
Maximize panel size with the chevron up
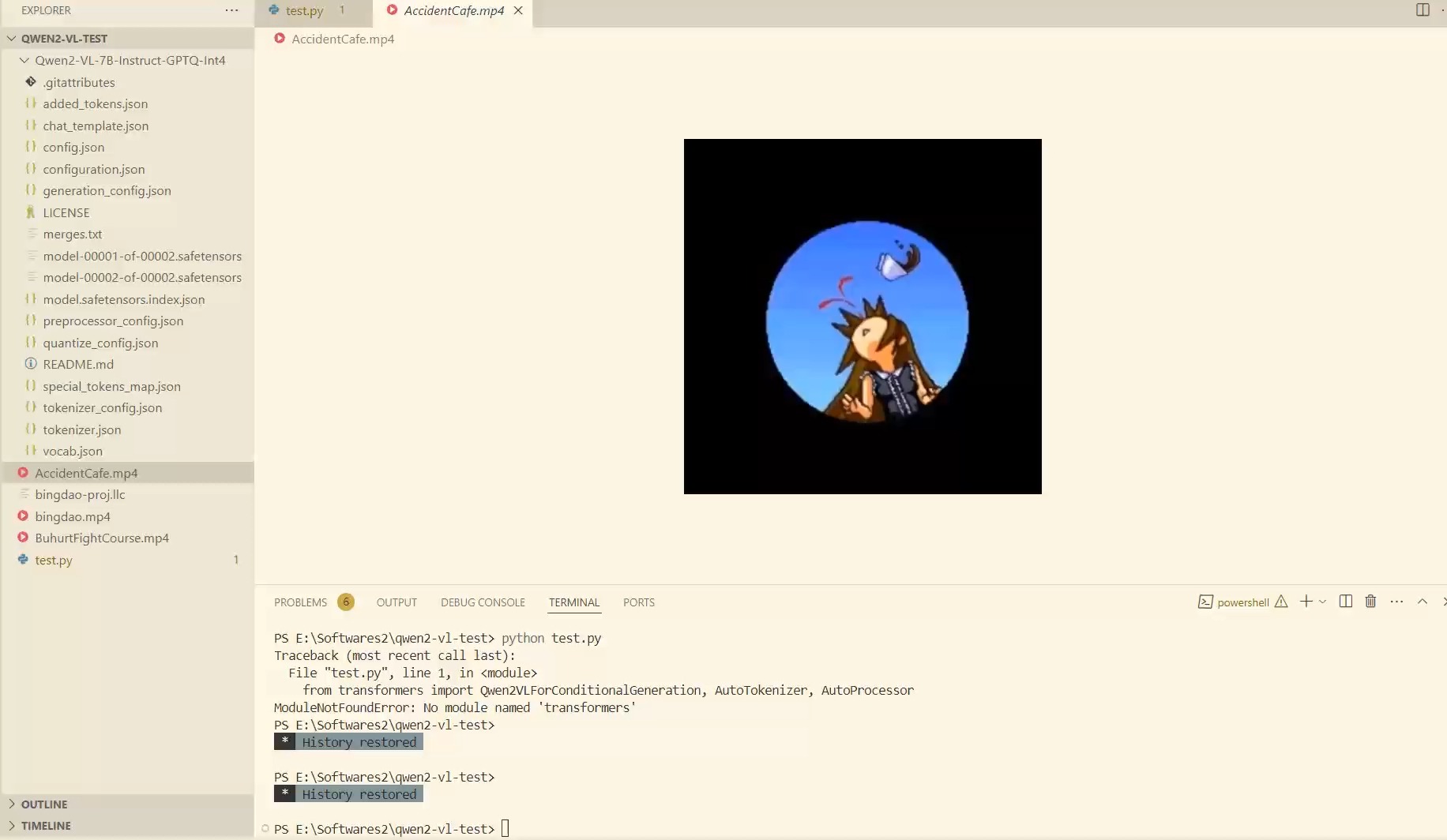tap(1423, 602)
